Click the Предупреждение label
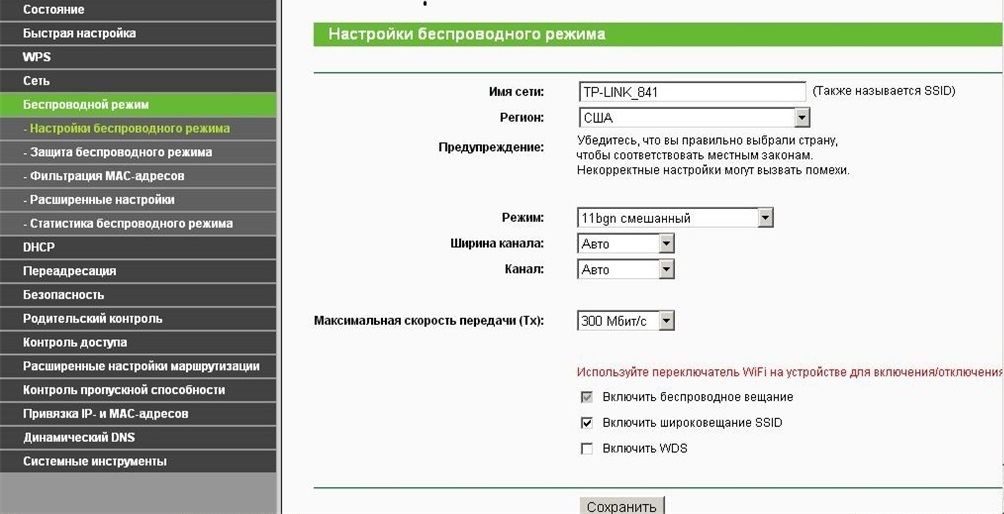The image size is (1004, 514). [491, 147]
